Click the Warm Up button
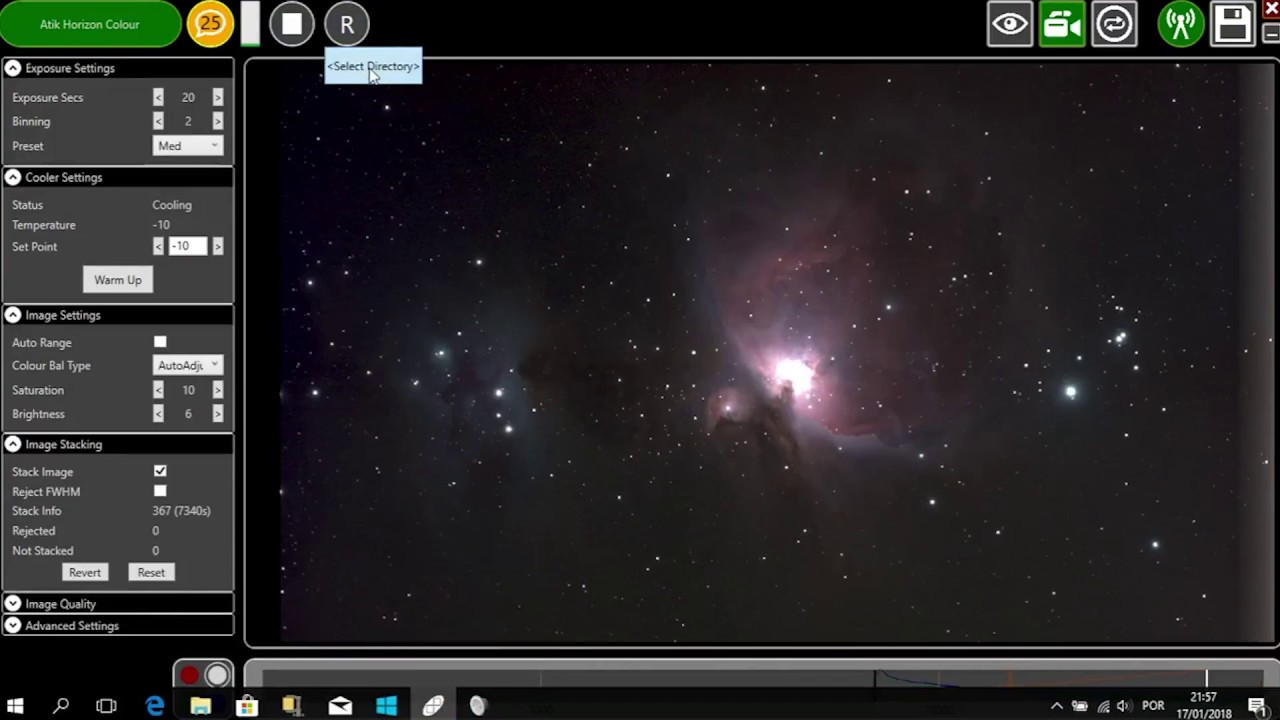 (118, 280)
